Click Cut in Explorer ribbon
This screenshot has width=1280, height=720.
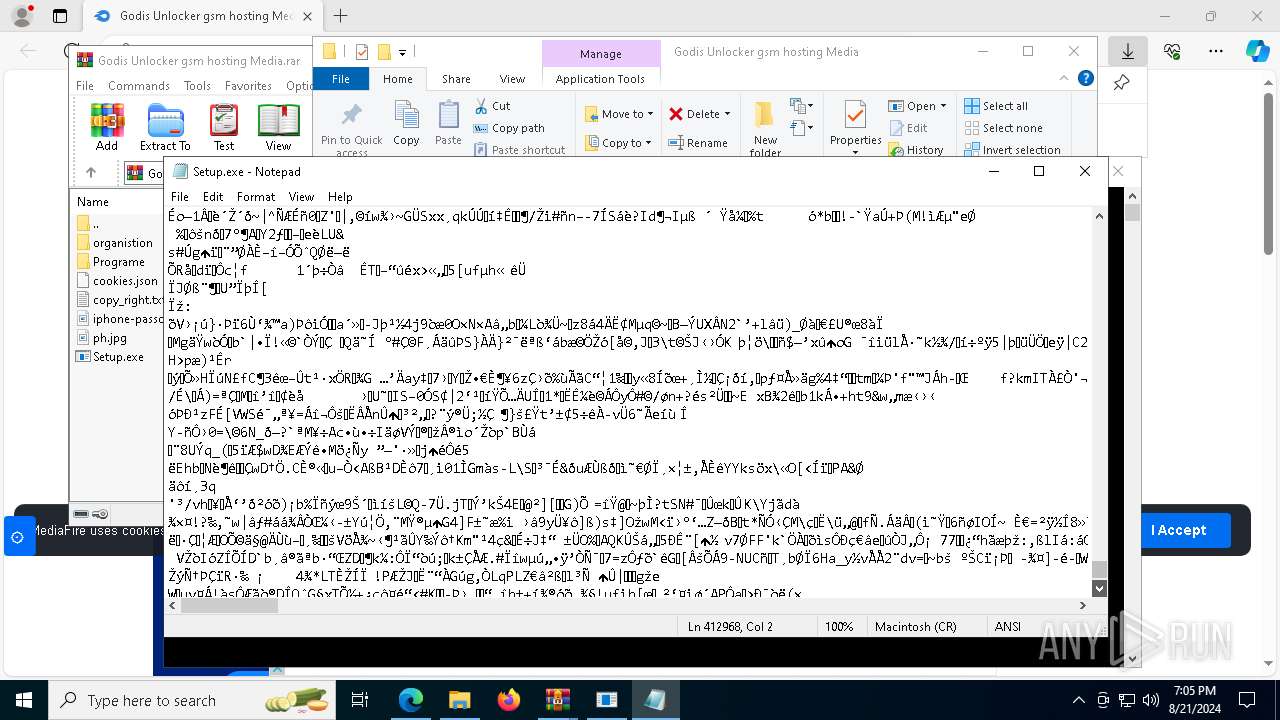(x=492, y=106)
